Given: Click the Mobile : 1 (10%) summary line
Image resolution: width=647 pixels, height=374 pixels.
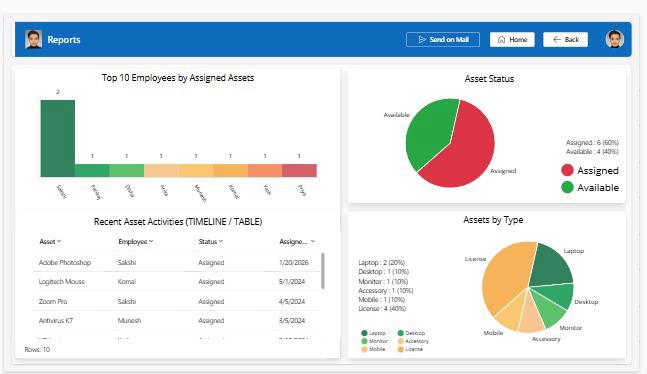Looking at the screenshot, I should [381, 299].
